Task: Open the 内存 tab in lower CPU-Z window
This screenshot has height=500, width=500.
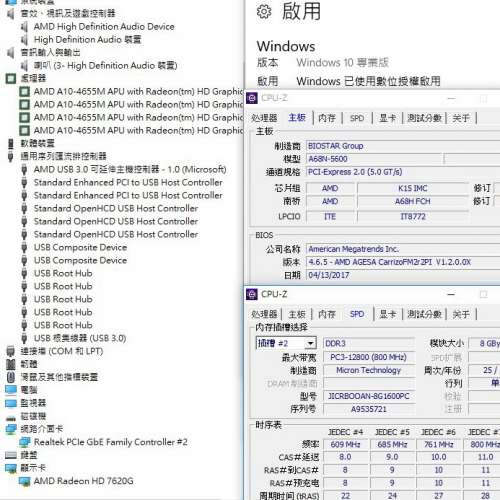Action: point(327,314)
